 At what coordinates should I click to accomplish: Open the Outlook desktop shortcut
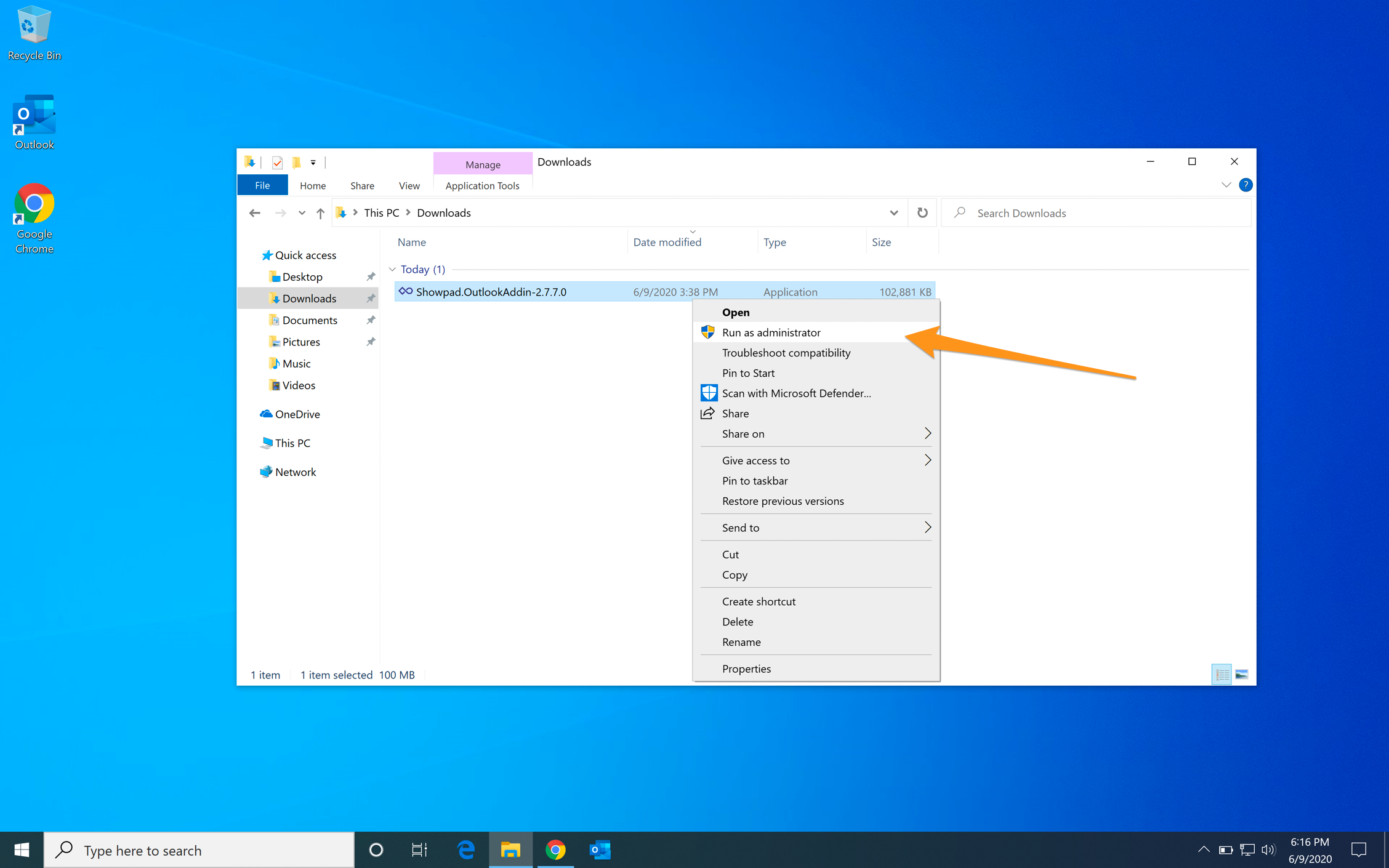click(x=34, y=122)
